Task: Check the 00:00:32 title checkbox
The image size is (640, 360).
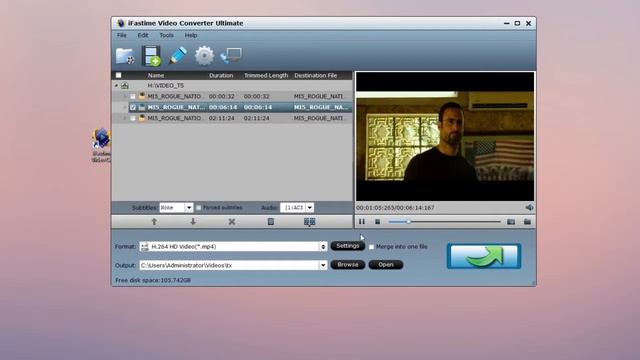Action: 133,96
